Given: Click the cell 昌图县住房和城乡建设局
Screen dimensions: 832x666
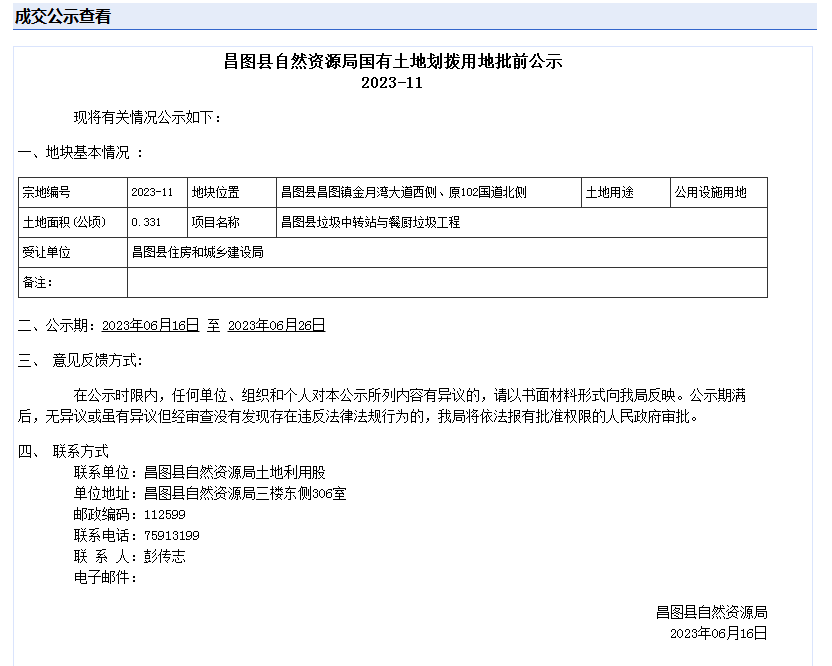Looking at the screenshot, I should [x=197, y=252].
